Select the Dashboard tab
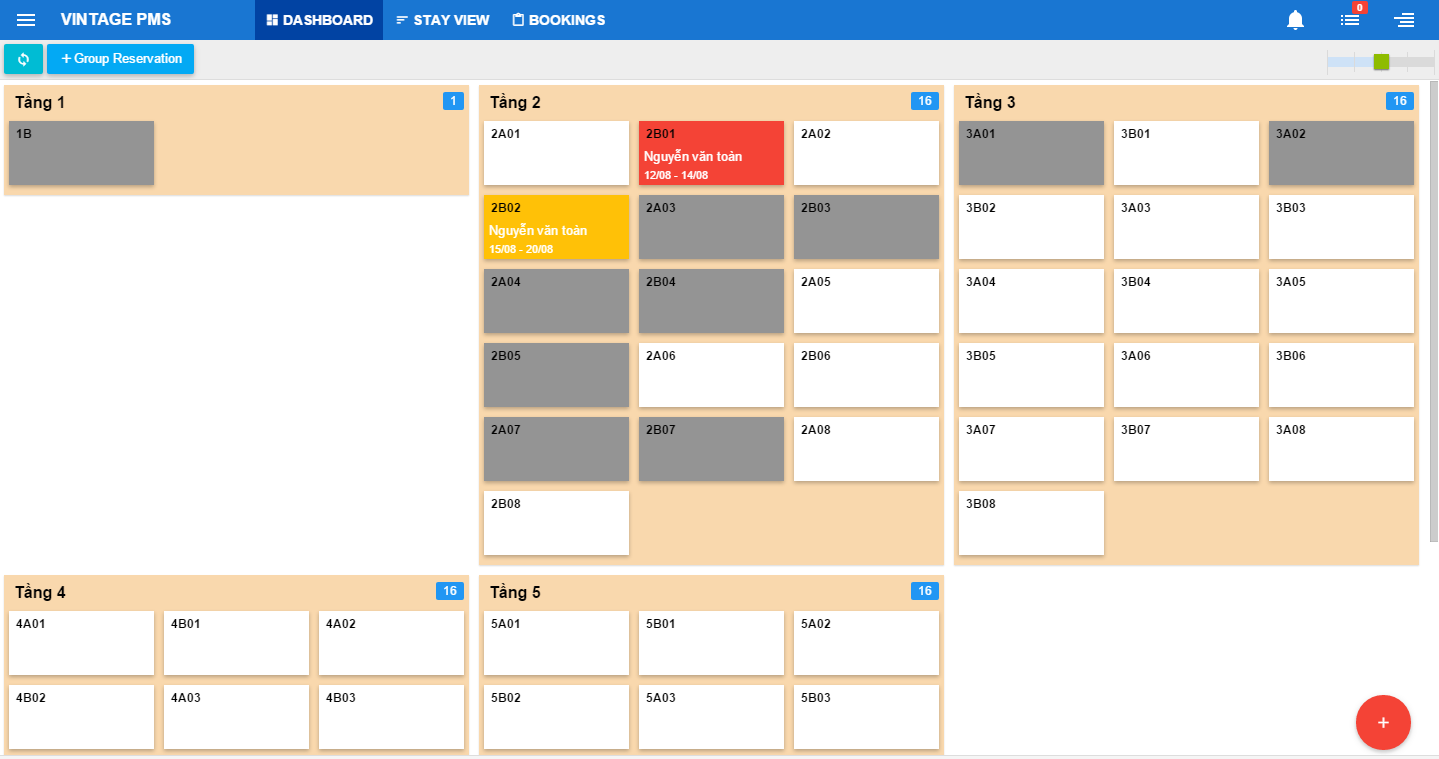The height and width of the screenshot is (759, 1439). pos(319,20)
